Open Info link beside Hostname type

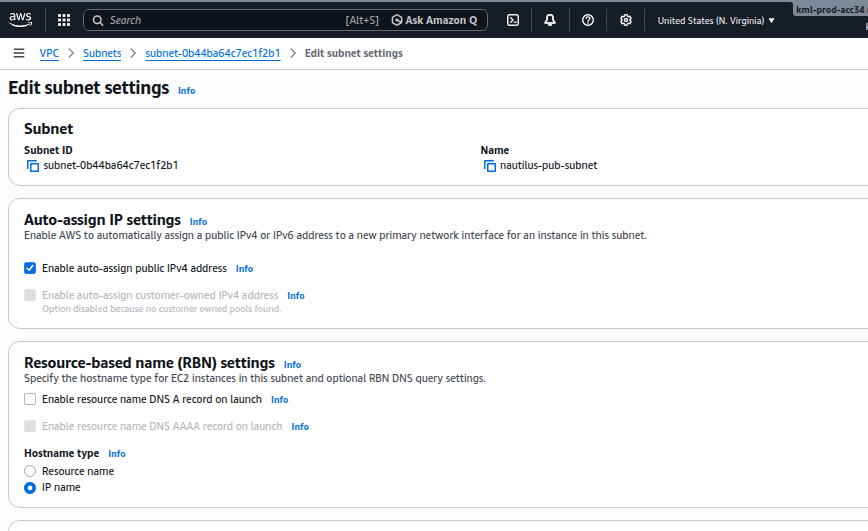coord(117,454)
